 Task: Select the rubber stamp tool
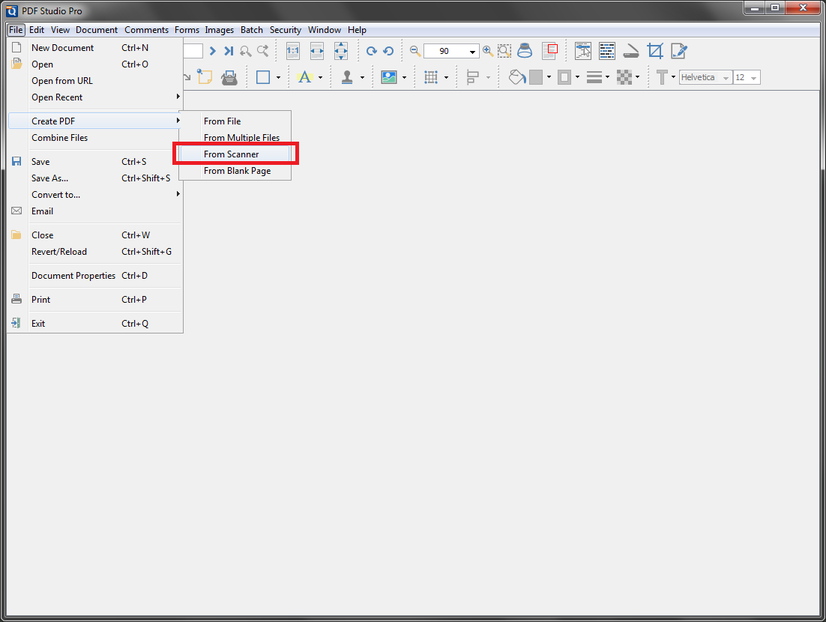tap(348, 77)
